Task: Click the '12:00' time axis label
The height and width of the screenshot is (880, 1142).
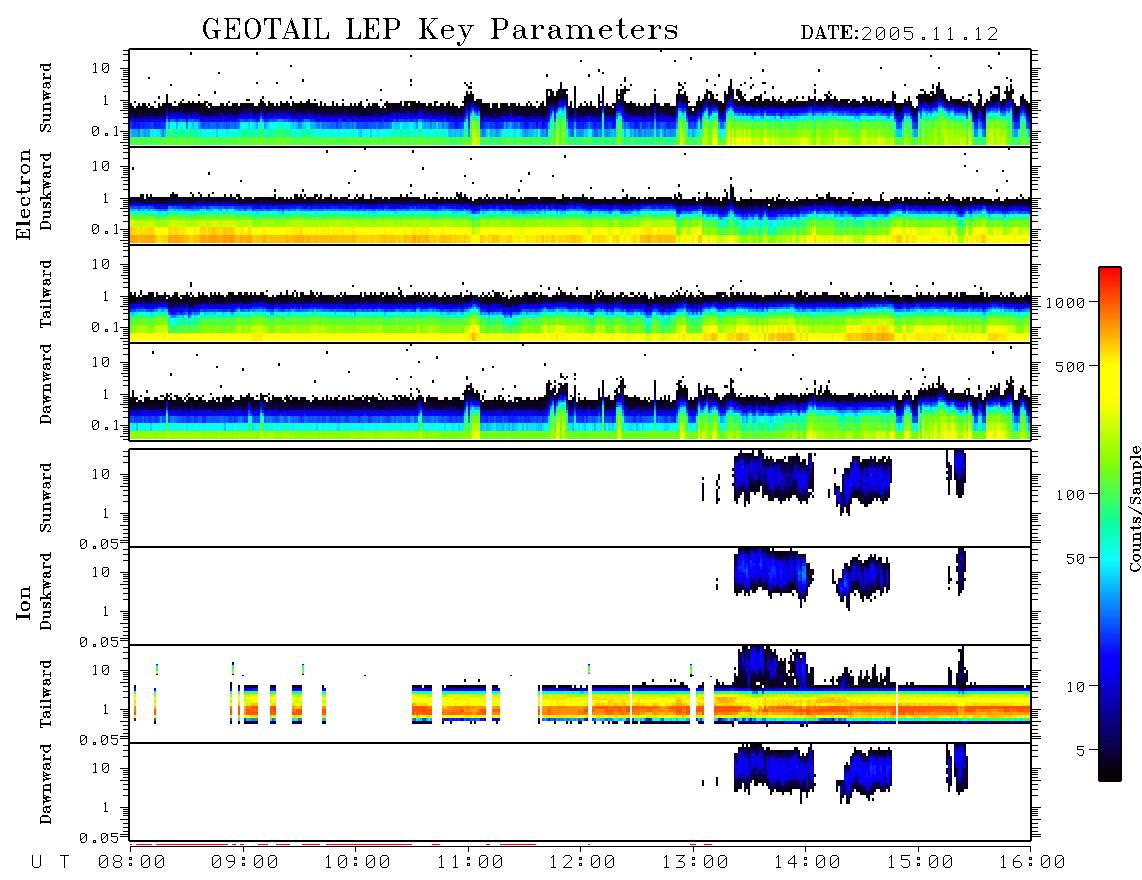Action: [x=582, y=862]
